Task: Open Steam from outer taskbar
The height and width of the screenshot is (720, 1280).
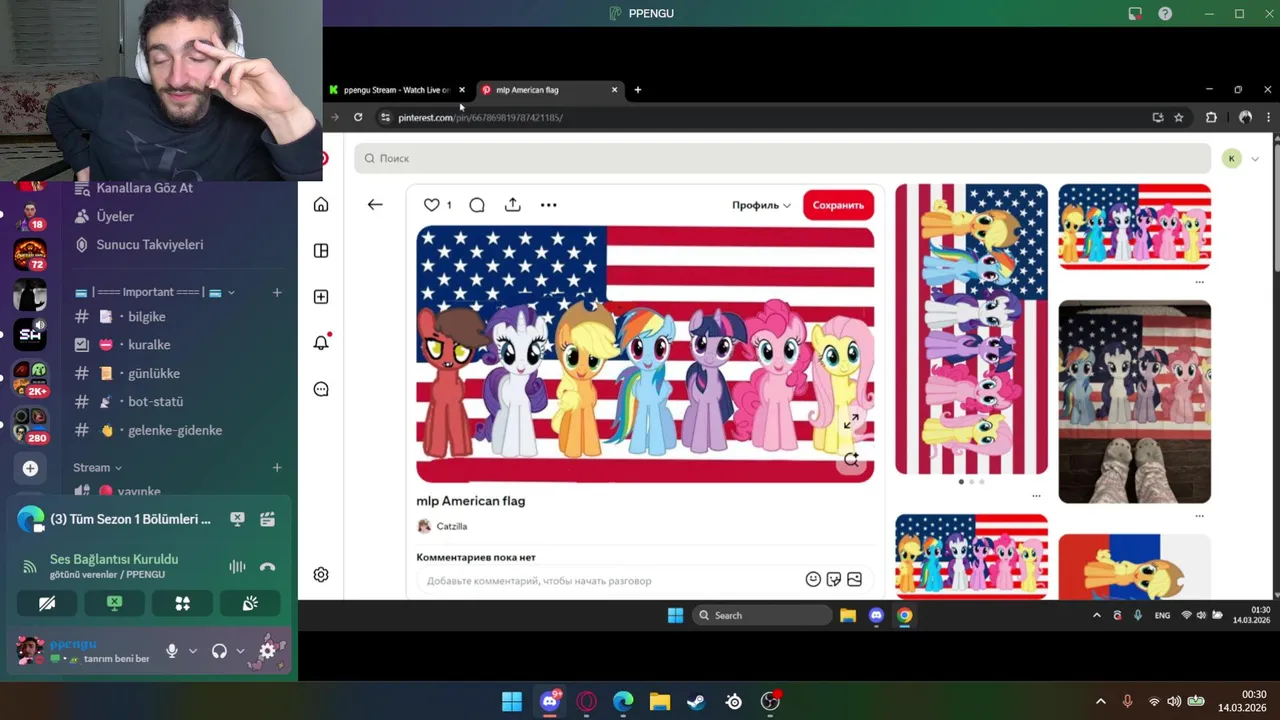Action: pyautogui.click(x=696, y=702)
